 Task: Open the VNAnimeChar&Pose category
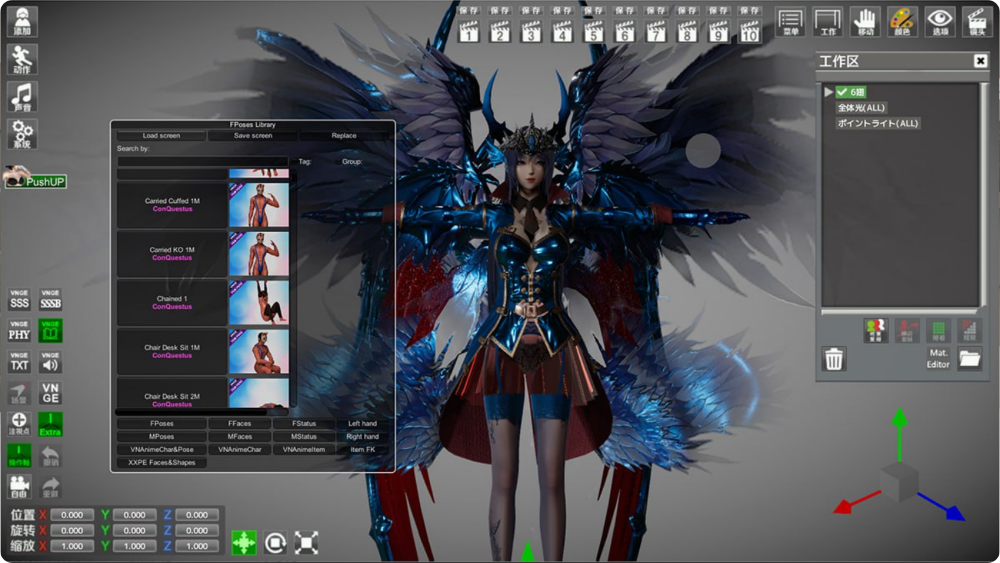click(x=161, y=450)
